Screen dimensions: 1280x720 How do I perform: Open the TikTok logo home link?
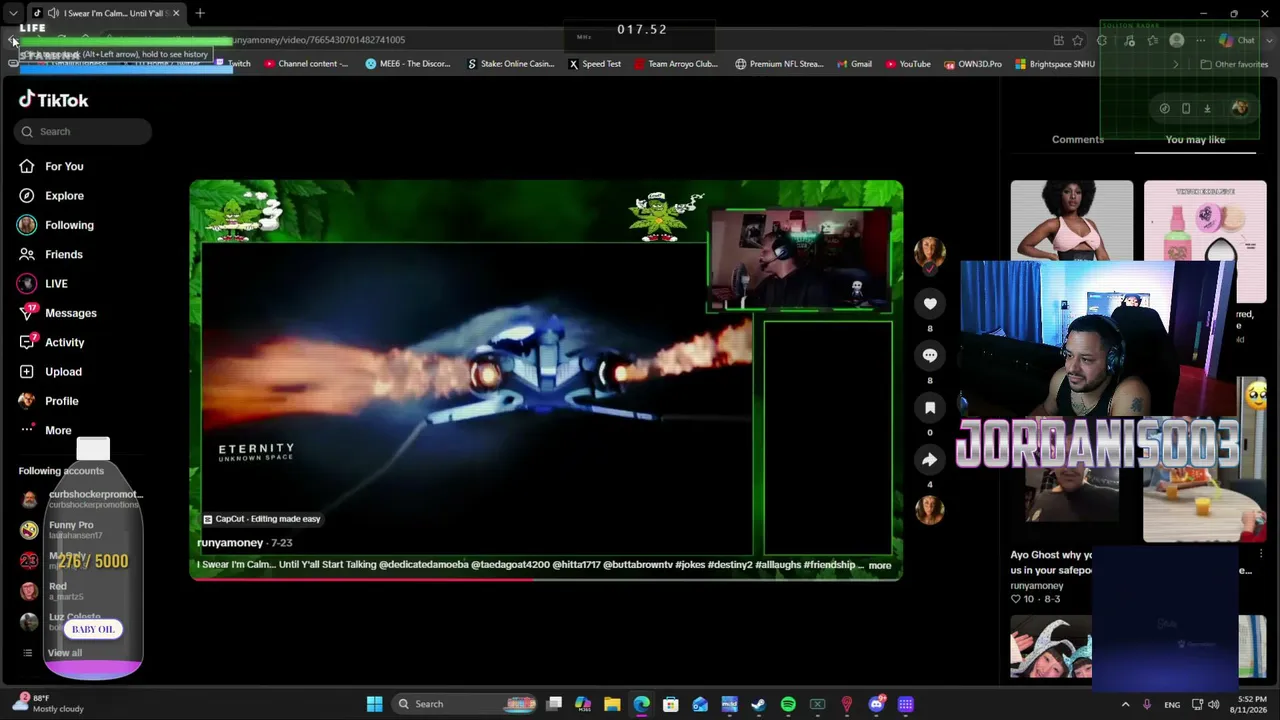click(54, 100)
